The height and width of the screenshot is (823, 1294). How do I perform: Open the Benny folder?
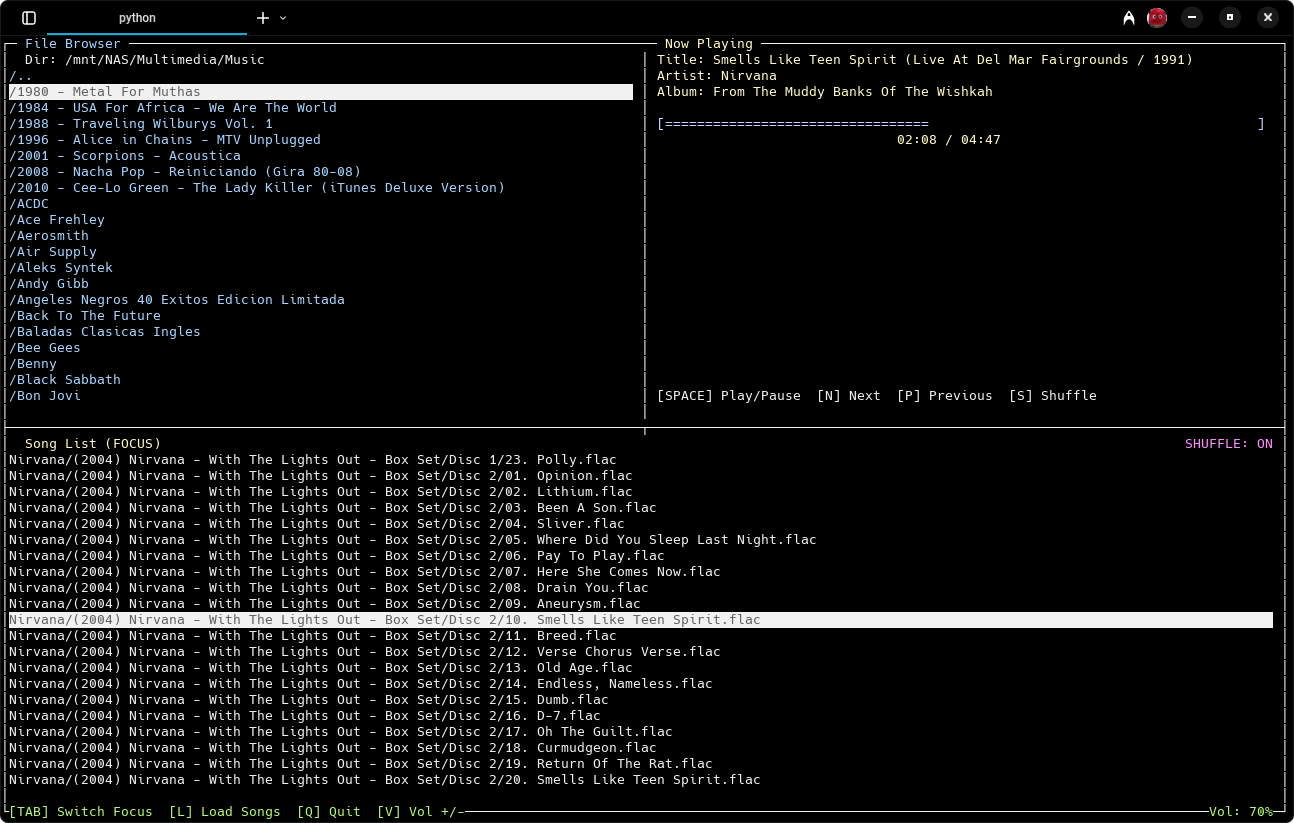[x=33, y=364]
